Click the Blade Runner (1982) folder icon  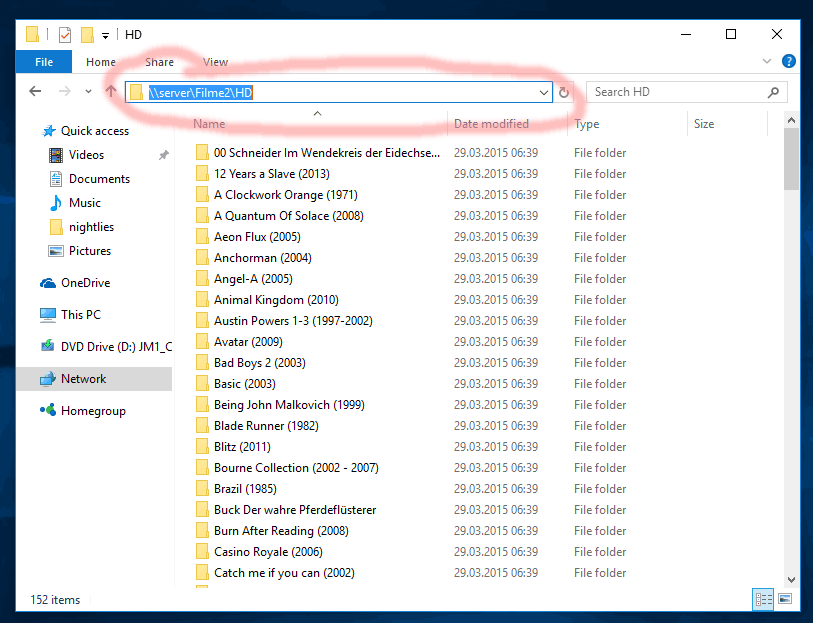pyautogui.click(x=202, y=426)
